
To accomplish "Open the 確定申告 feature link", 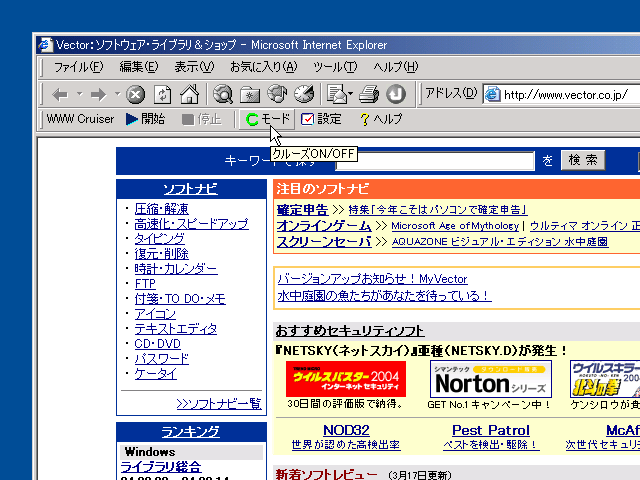I will (x=302, y=210).
